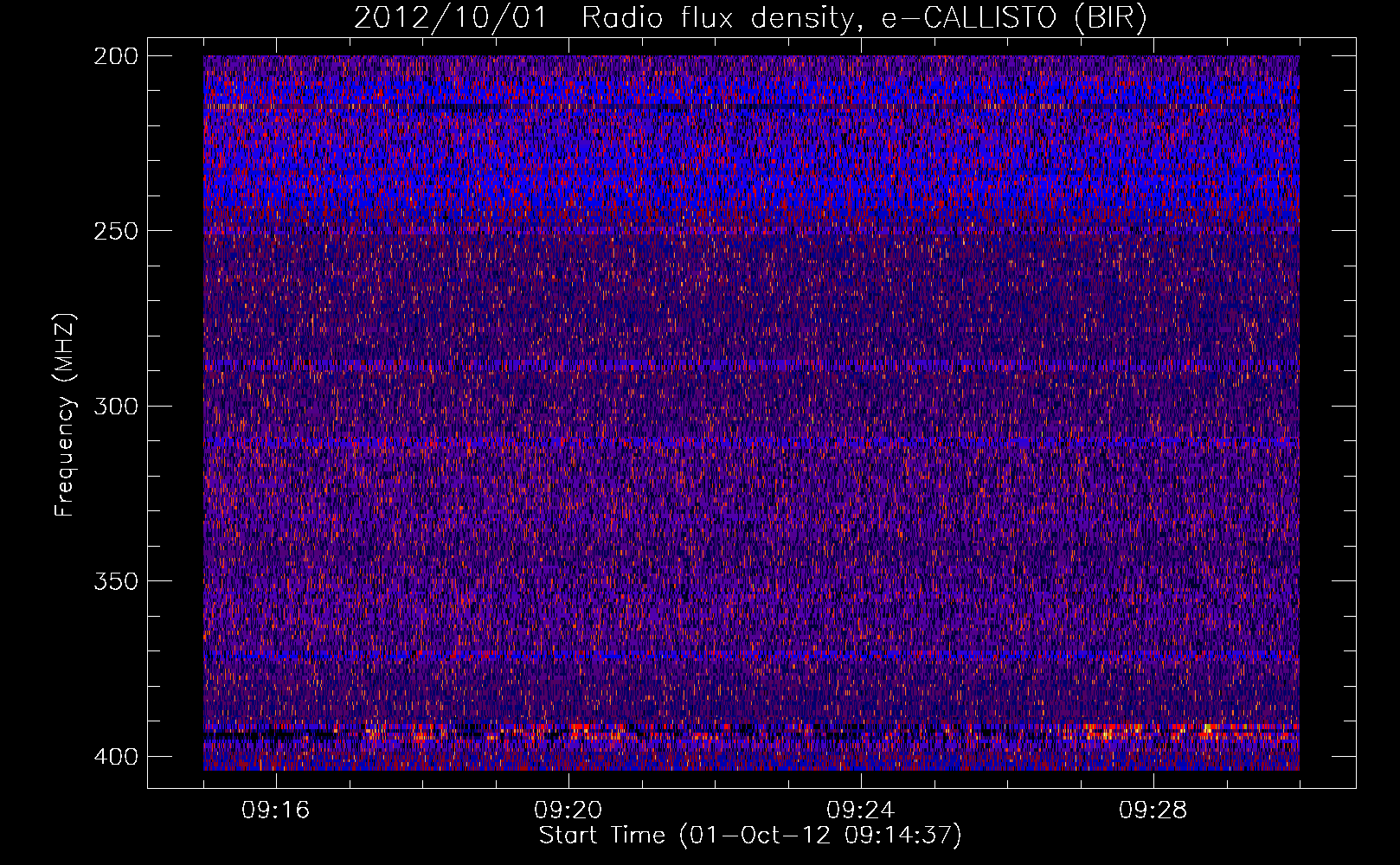Click the 09:24 time tick label

point(861,811)
